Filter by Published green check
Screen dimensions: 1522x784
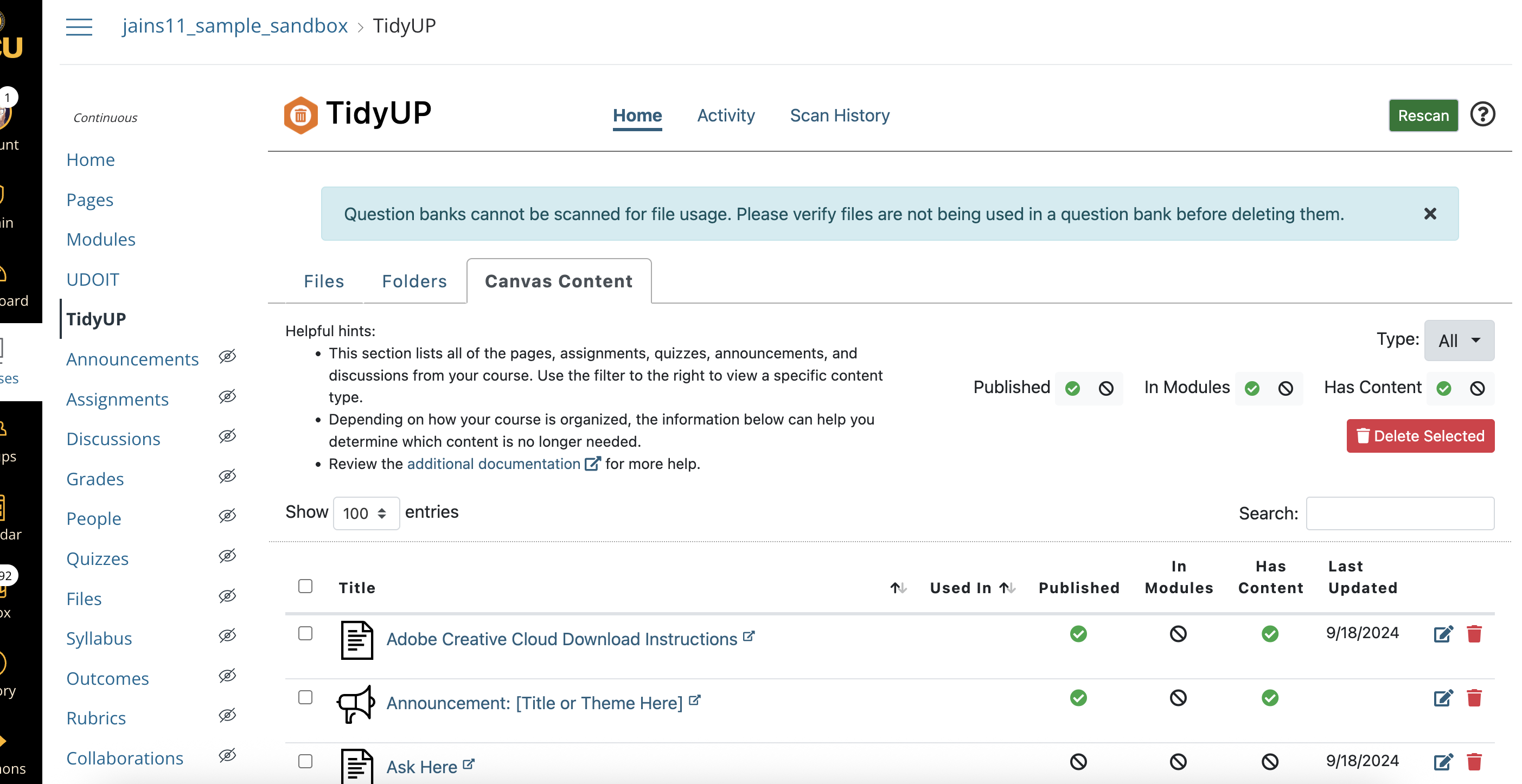coord(1072,388)
